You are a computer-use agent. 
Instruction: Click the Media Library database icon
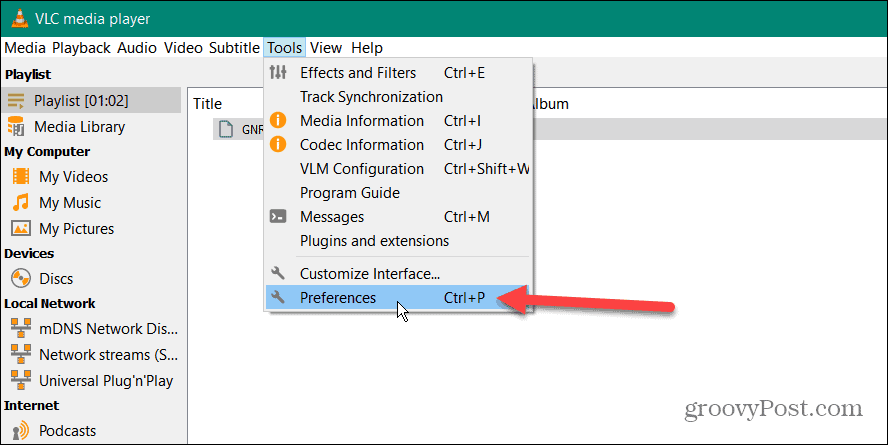point(16,127)
